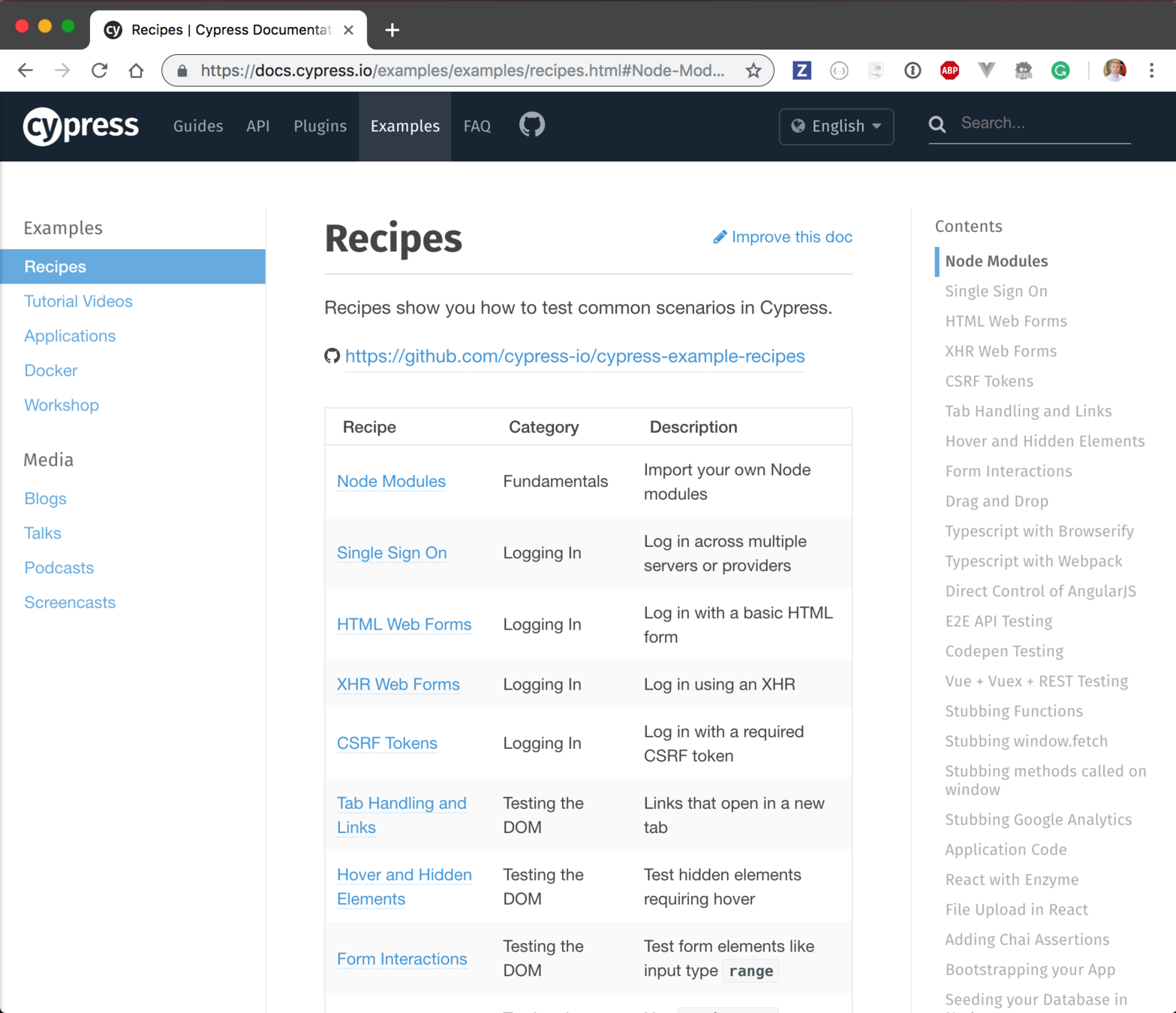Image resolution: width=1176 pixels, height=1013 pixels.
Task: Click the Improve this doc link
Action: pos(782,237)
